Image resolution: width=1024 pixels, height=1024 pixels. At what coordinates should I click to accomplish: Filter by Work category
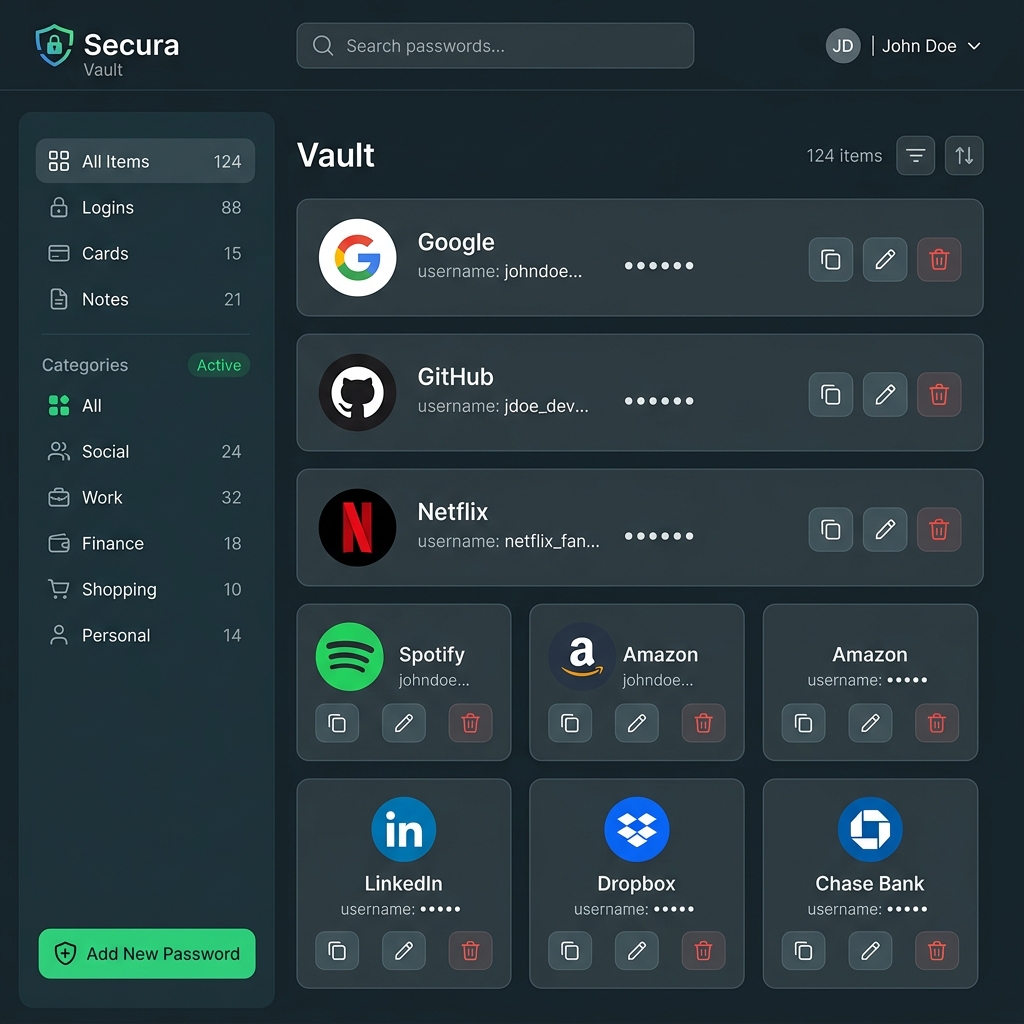point(145,497)
